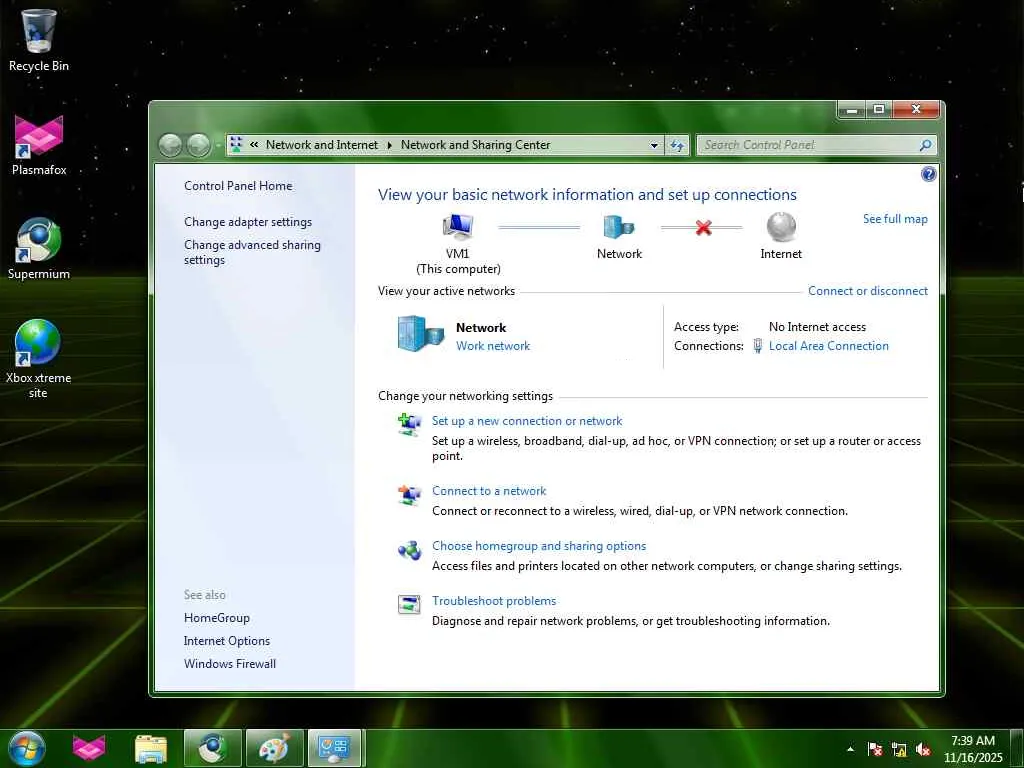The height and width of the screenshot is (768, 1024).
Task: Launch Plasmafox from the desktop shortcut
Action: click(39, 145)
